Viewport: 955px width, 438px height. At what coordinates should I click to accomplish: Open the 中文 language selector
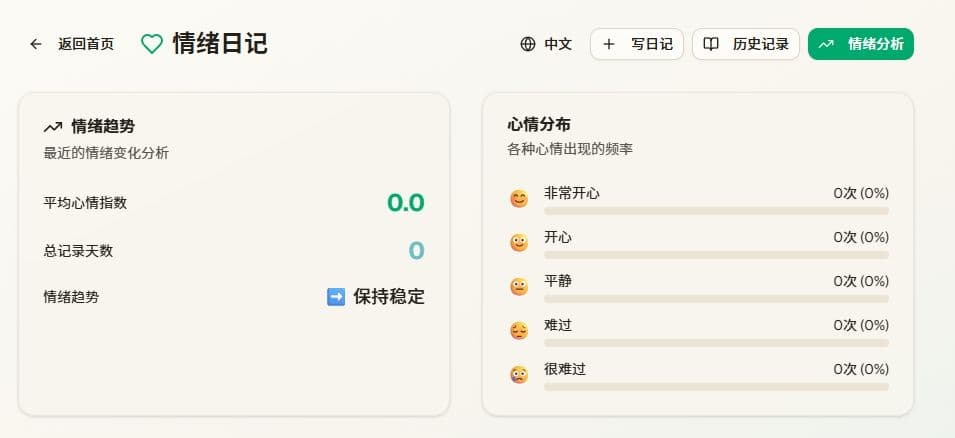547,44
